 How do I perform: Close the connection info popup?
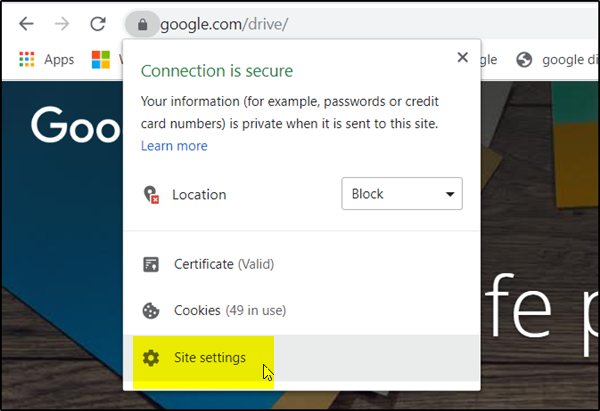coord(462,58)
